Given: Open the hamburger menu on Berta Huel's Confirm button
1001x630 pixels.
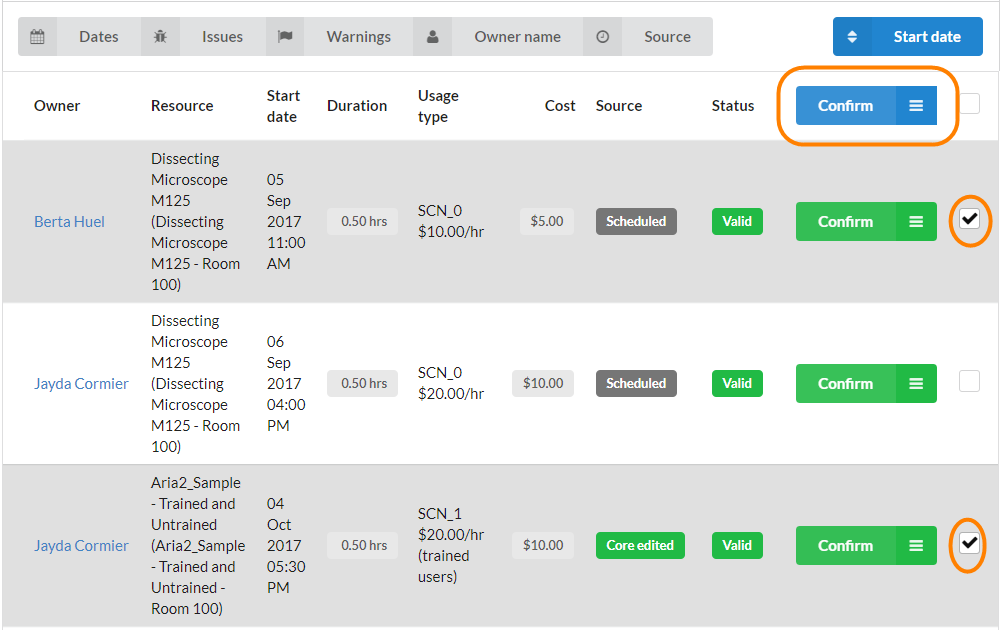Looking at the screenshot, I should click(x=916, y=222).
